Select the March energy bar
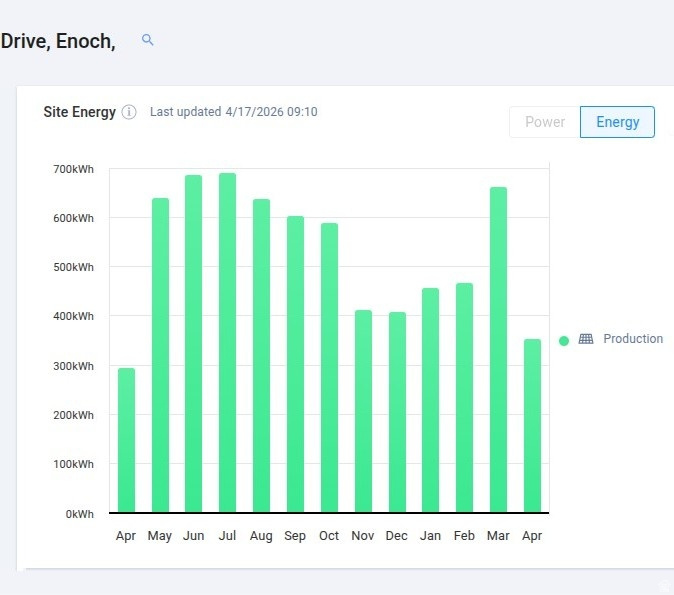The image size is (674, 595). (x=498, y=349)
